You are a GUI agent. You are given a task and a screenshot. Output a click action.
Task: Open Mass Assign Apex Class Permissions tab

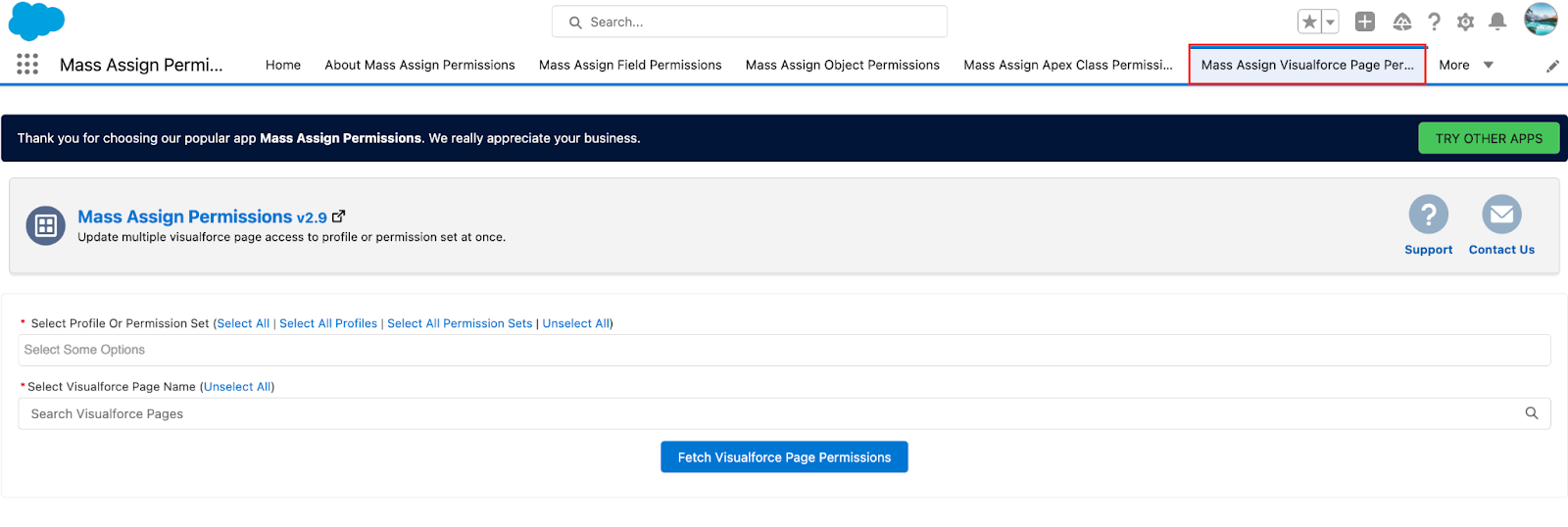tap(1068, 65)
